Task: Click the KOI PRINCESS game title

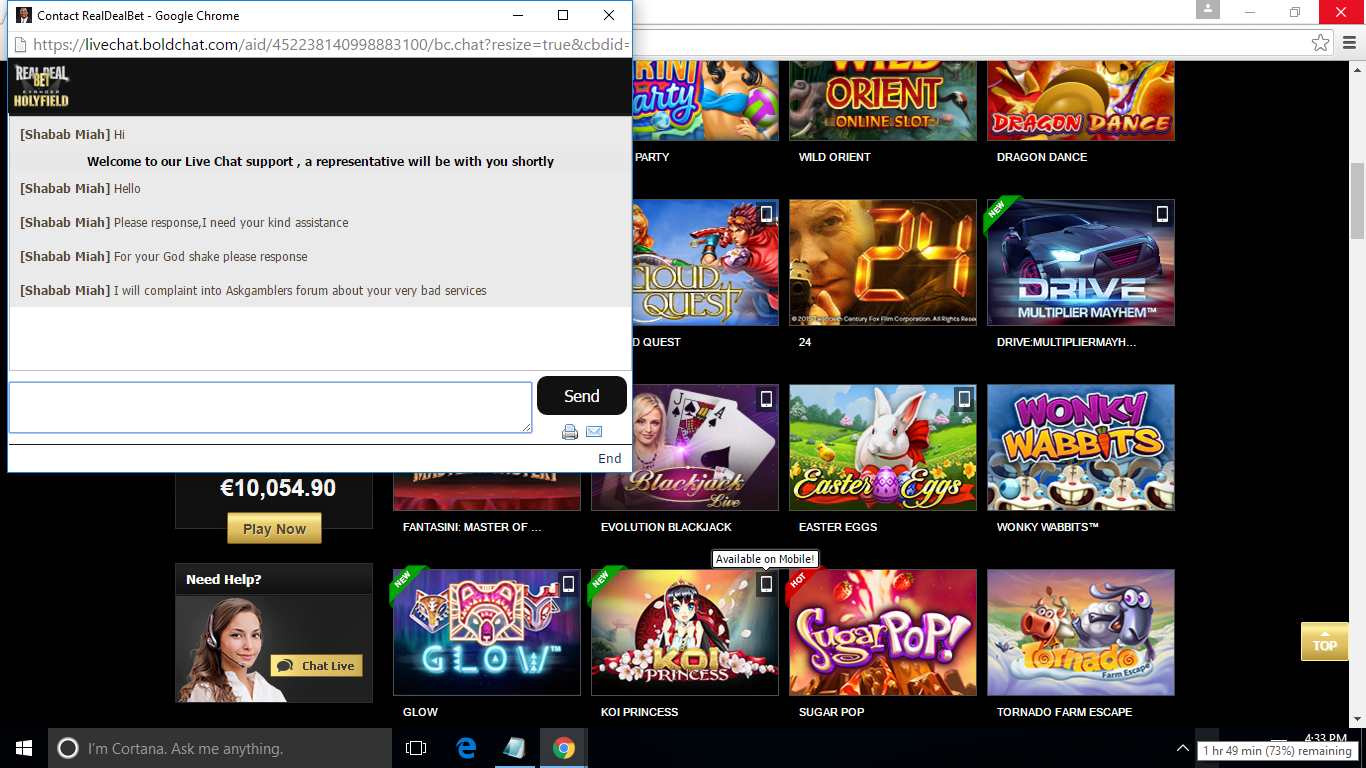Action: coord(640,712)
